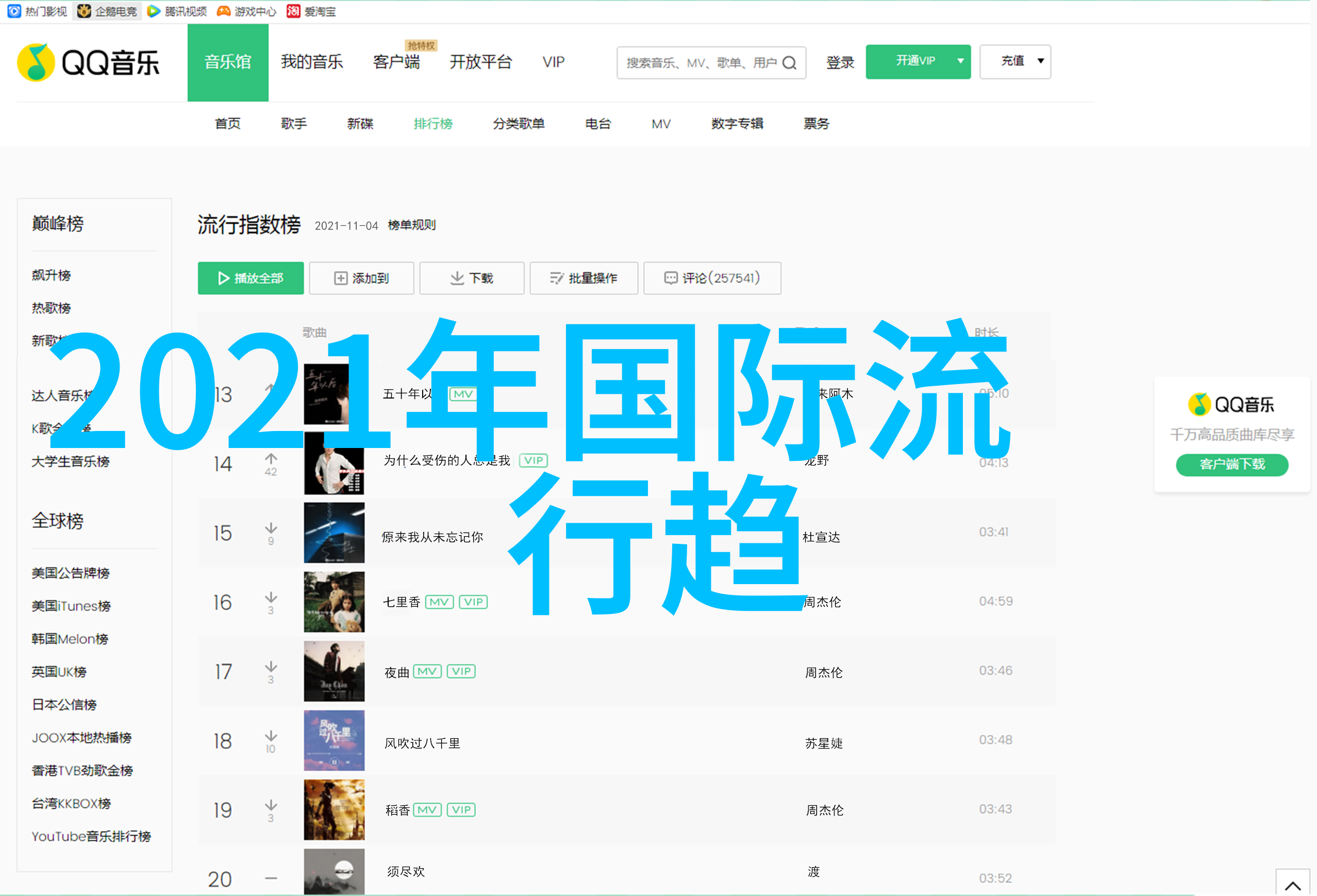Image resolution: width=1317 pixels, height=896 pixels.
Task: Open 飙升榜 in sidebar
Action: coord(52,275)
